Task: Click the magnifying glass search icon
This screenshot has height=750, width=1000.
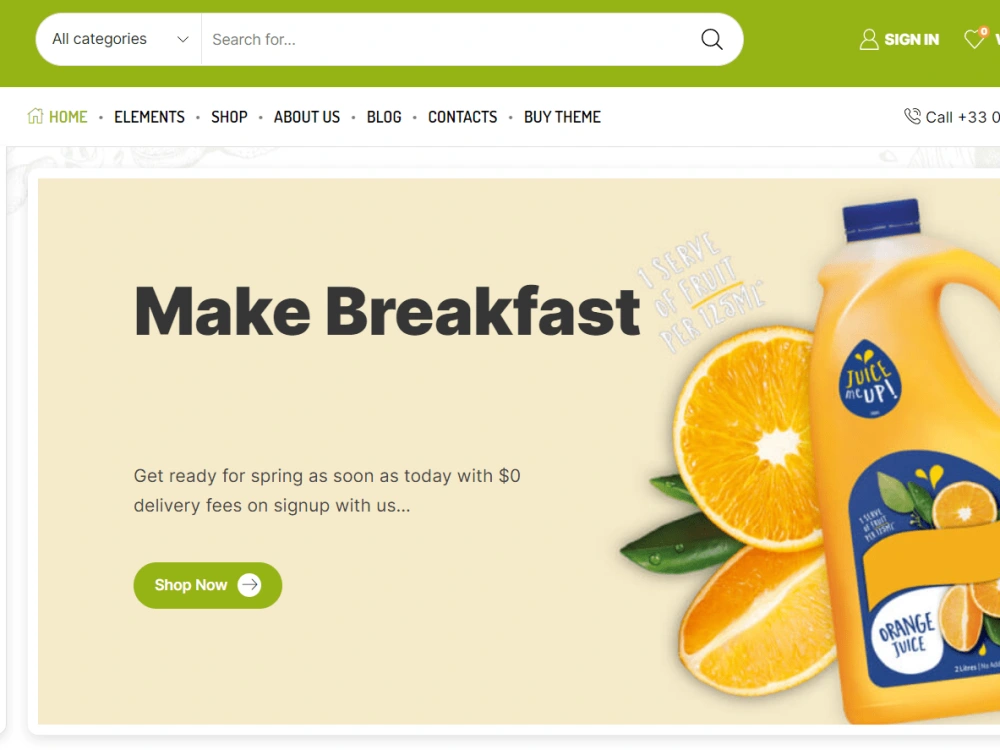Action: 712,40
